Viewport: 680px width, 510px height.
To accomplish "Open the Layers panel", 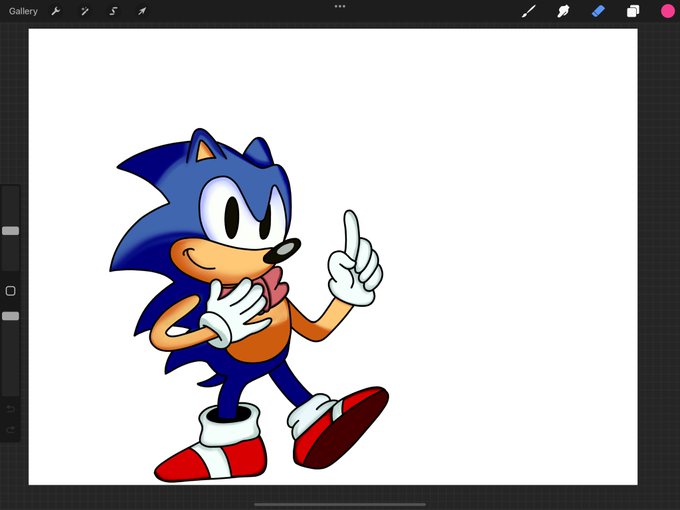I will tap(633, 11).
